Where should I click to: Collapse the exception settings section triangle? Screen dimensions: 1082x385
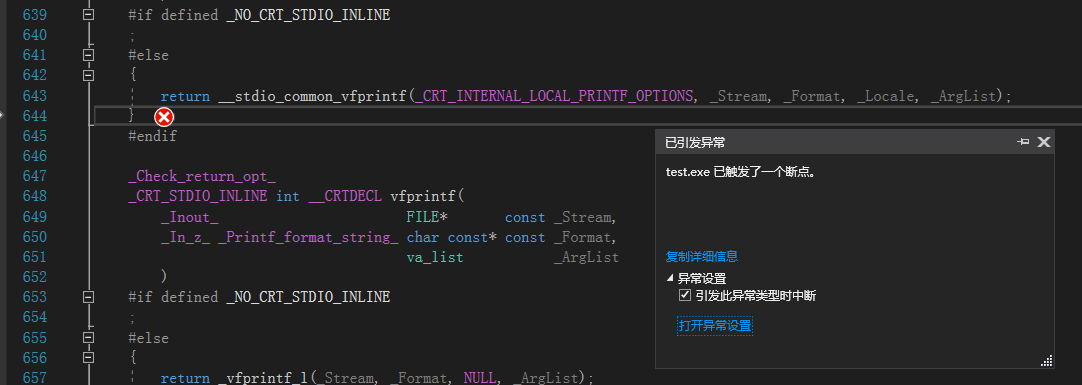pyautogui.click(x=670, y=278)
